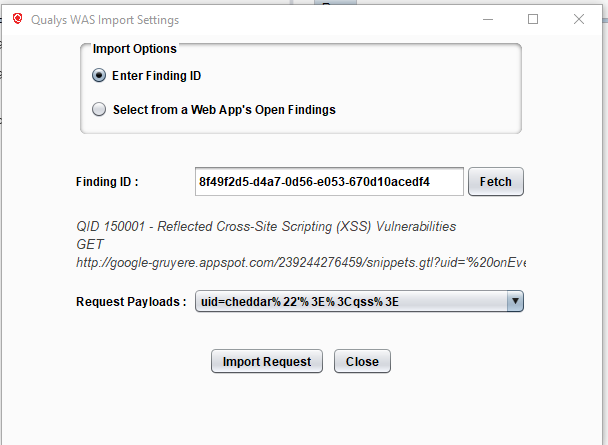Click the QID 150001 vulnerability description text
This screenshot has width=608, height=445.
point(266,227)
